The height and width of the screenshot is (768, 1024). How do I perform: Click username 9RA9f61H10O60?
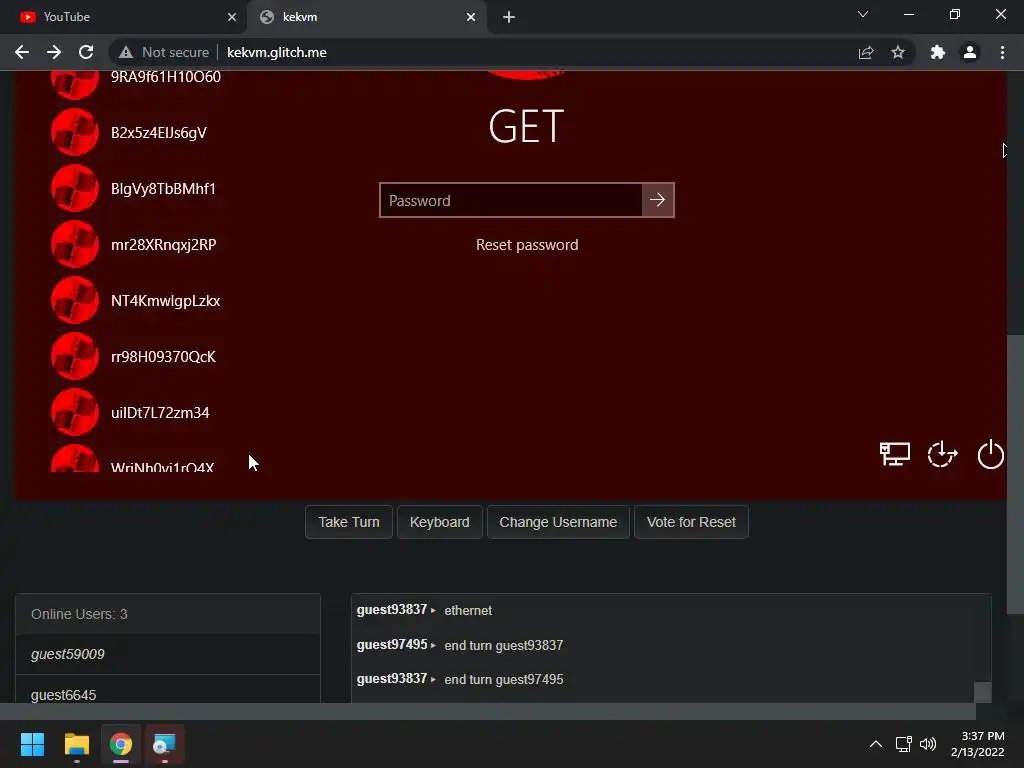(166, 77)
